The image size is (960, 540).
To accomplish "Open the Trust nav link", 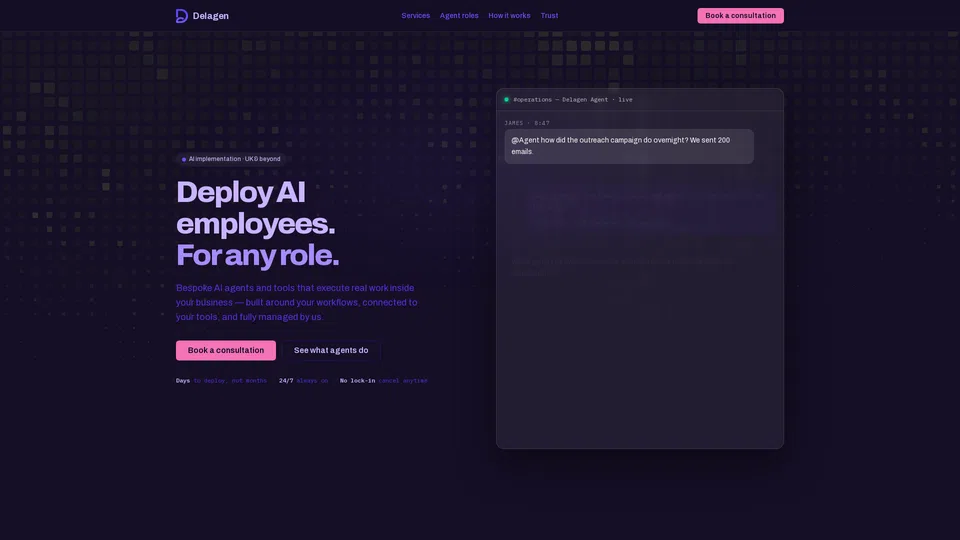I will (549, 16).
